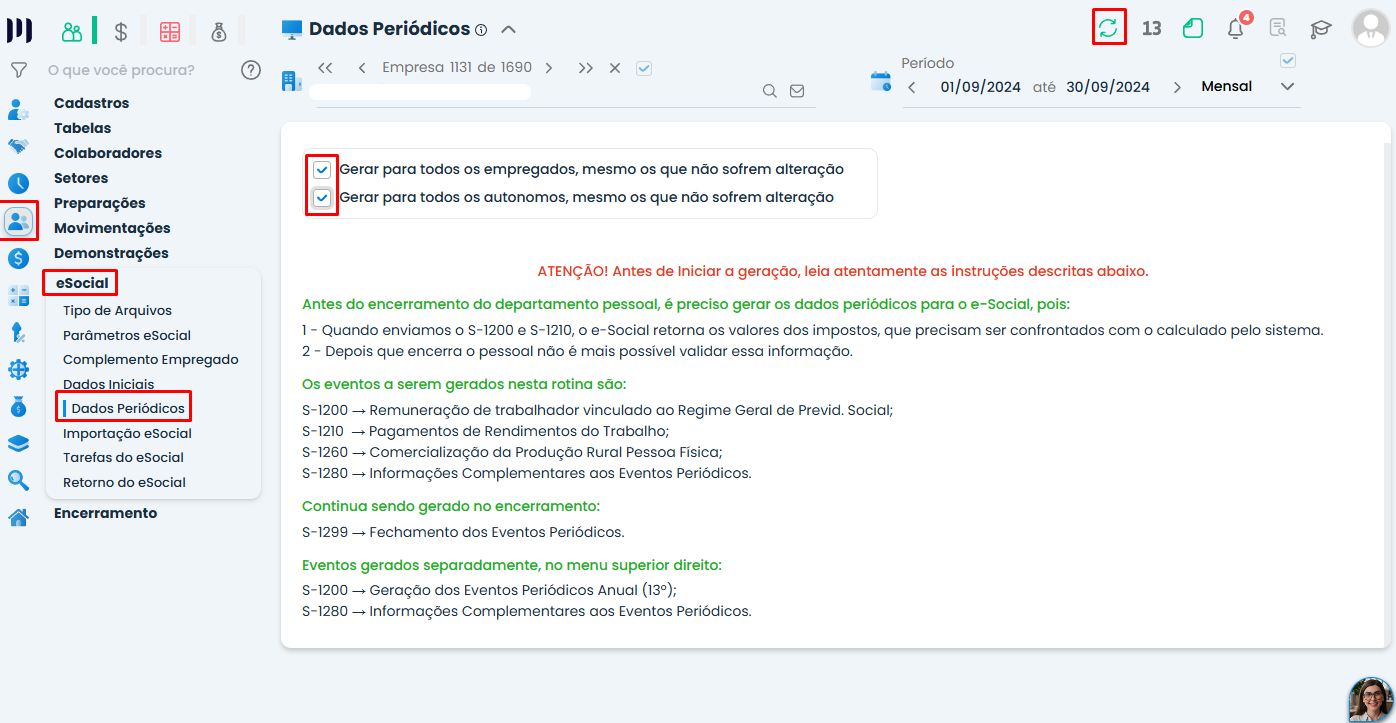
Task: Click the company search magnifier icon
Action: (x=770, y=90)
